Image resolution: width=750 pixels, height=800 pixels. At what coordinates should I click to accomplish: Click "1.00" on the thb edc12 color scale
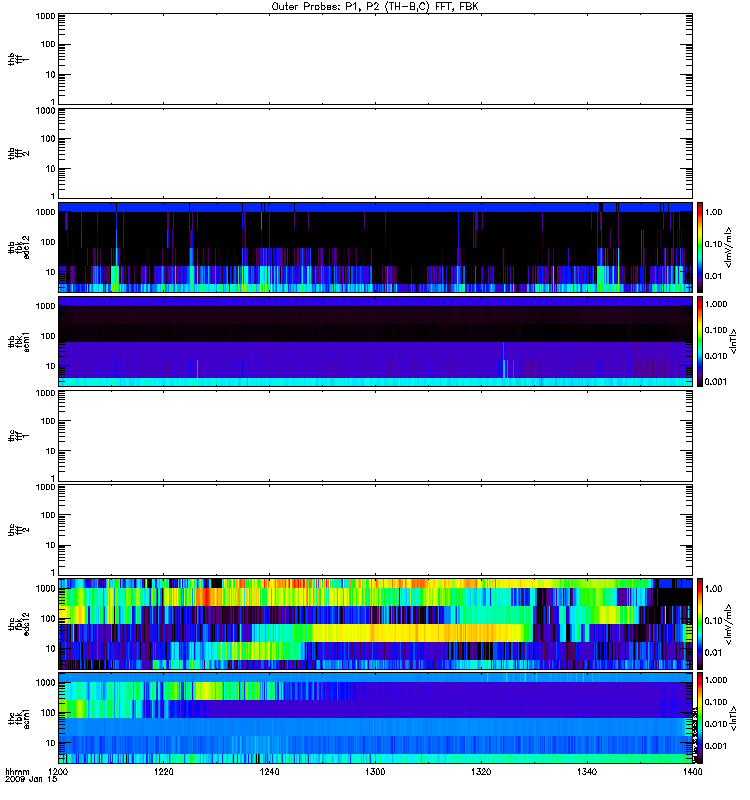714,212
